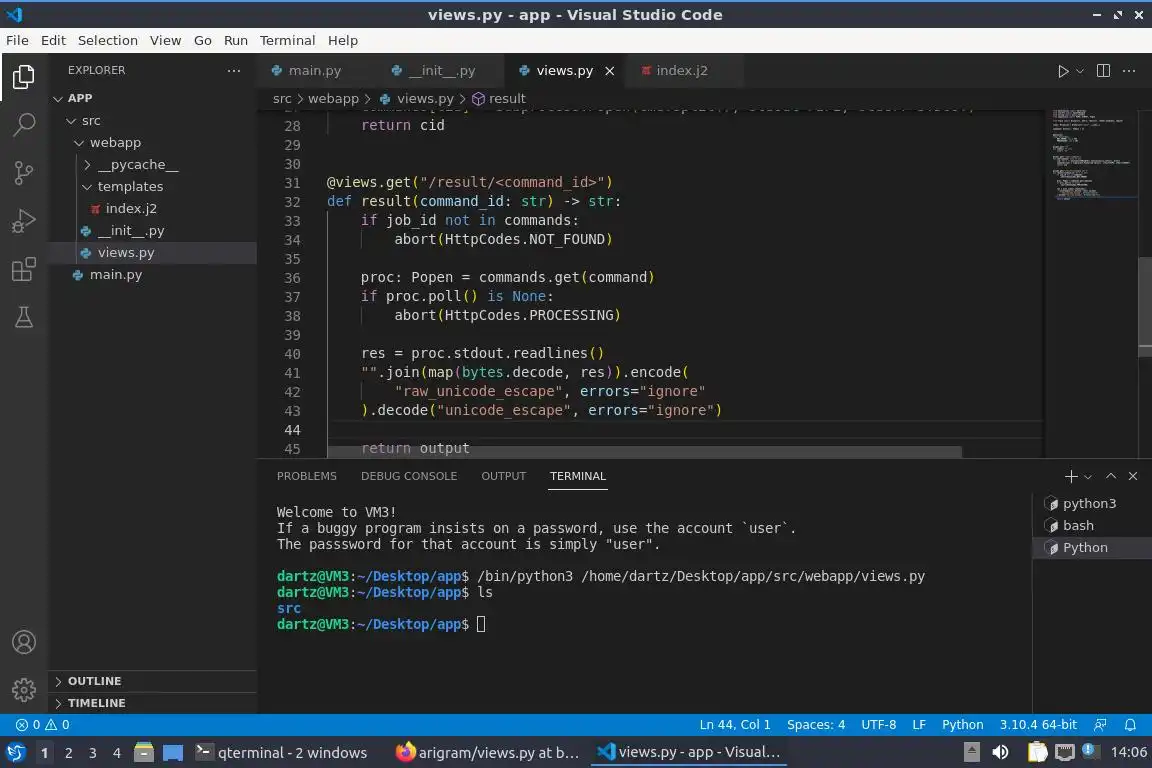Screen dimensions: 1152x768
Task: Change LF end-of-line setting
Action: 918,725
